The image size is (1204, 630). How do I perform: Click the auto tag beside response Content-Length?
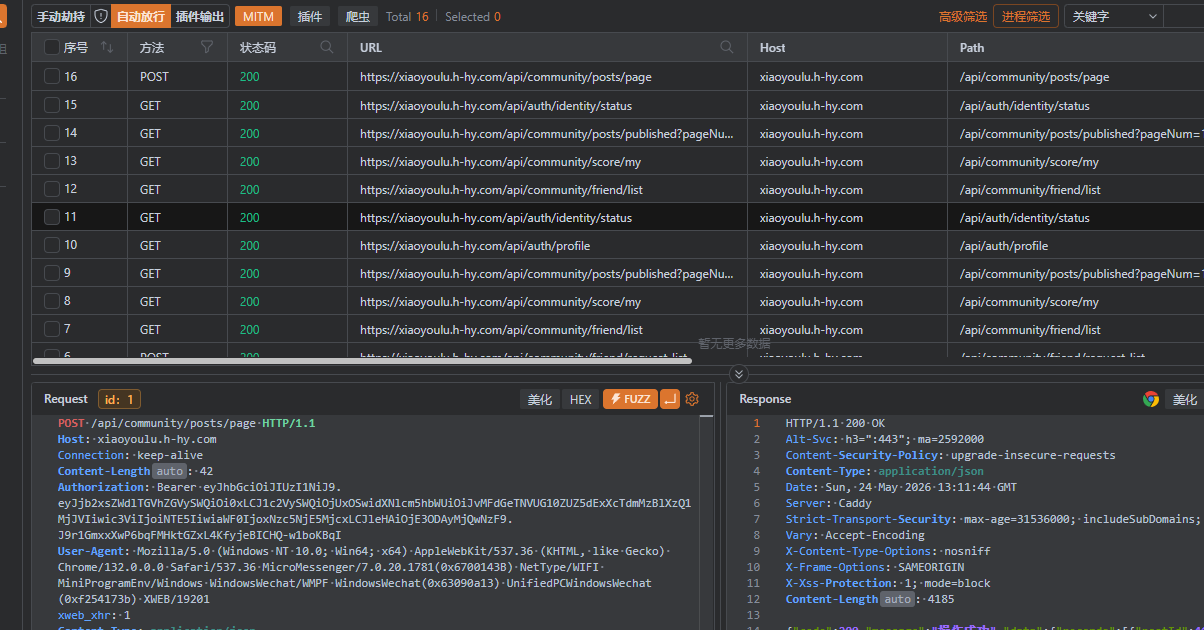coord(897,599)
